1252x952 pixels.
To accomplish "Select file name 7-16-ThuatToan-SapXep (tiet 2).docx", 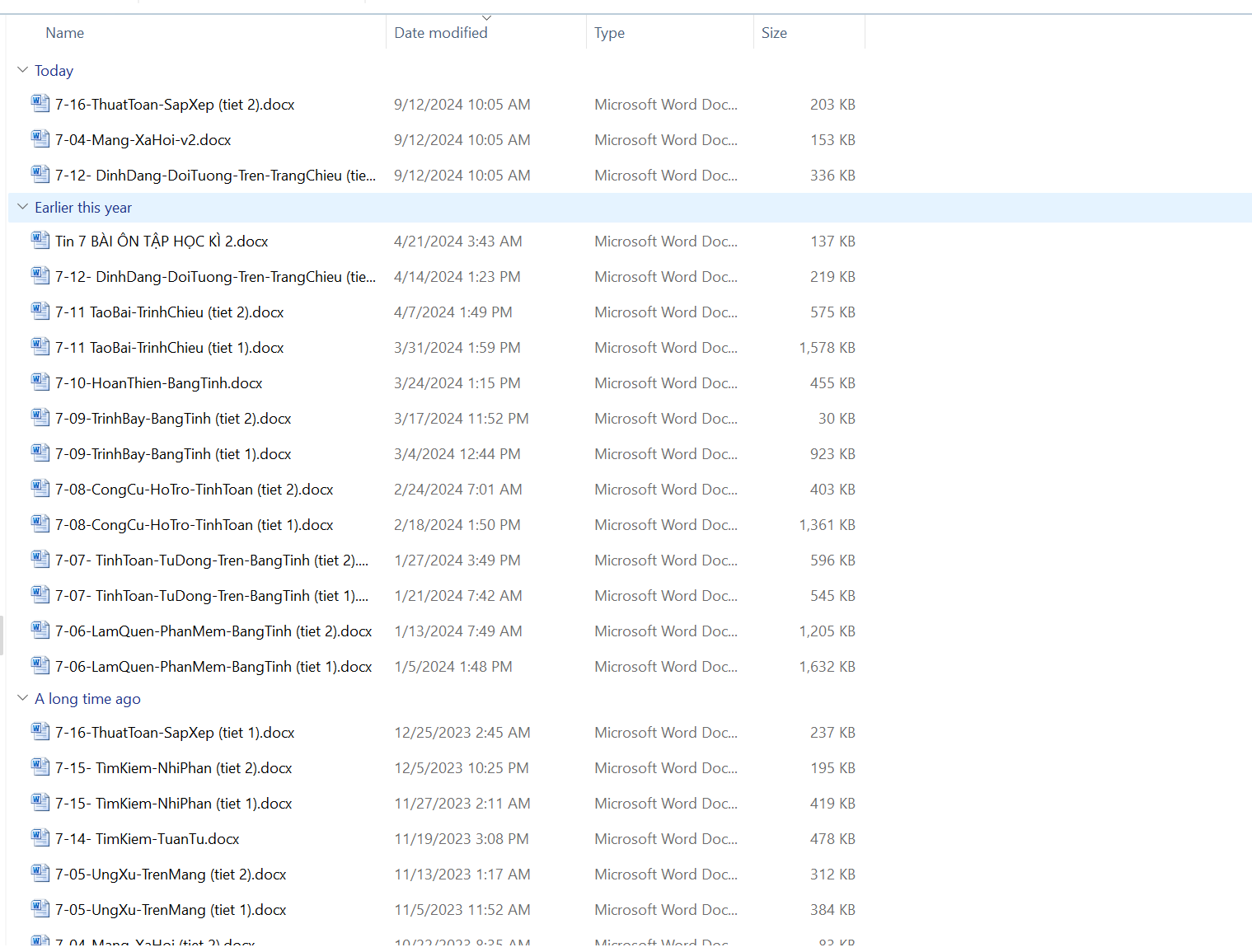I will tap(175, 105).
